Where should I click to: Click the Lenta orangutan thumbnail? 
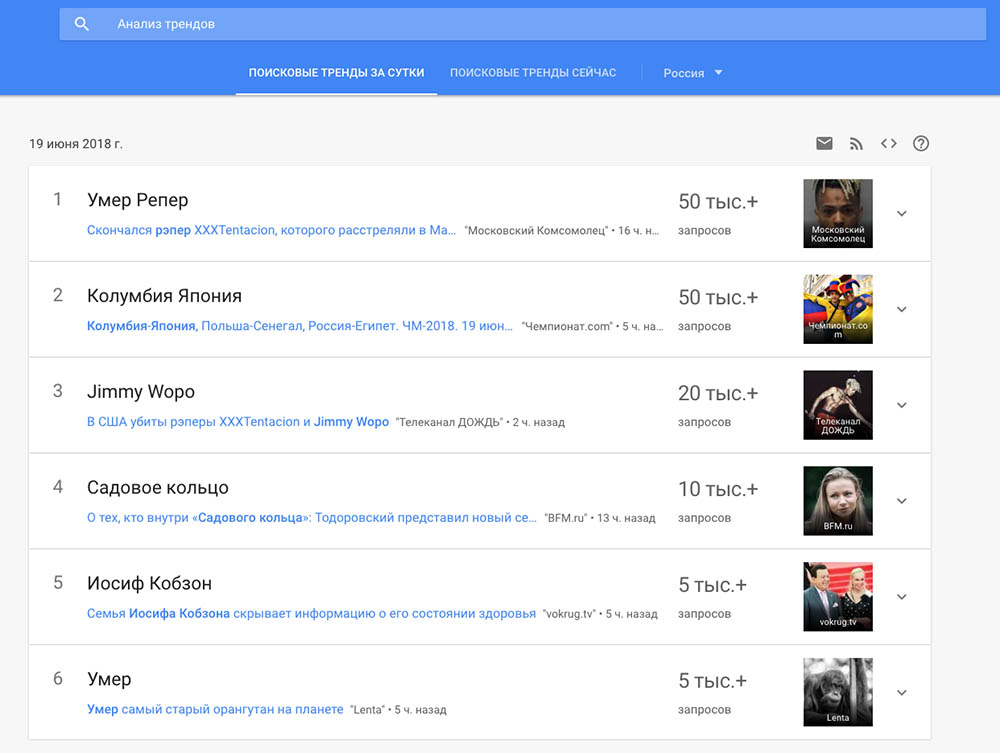click(x=838, y=692)
